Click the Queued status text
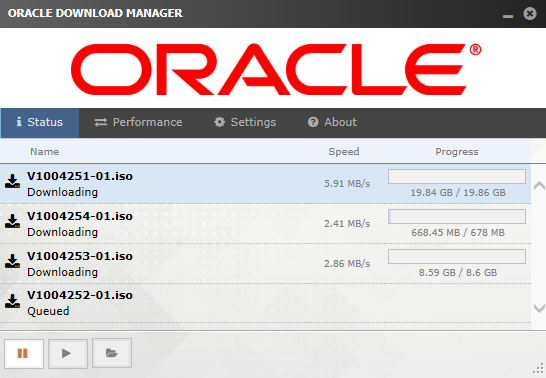 pos(48,311)
